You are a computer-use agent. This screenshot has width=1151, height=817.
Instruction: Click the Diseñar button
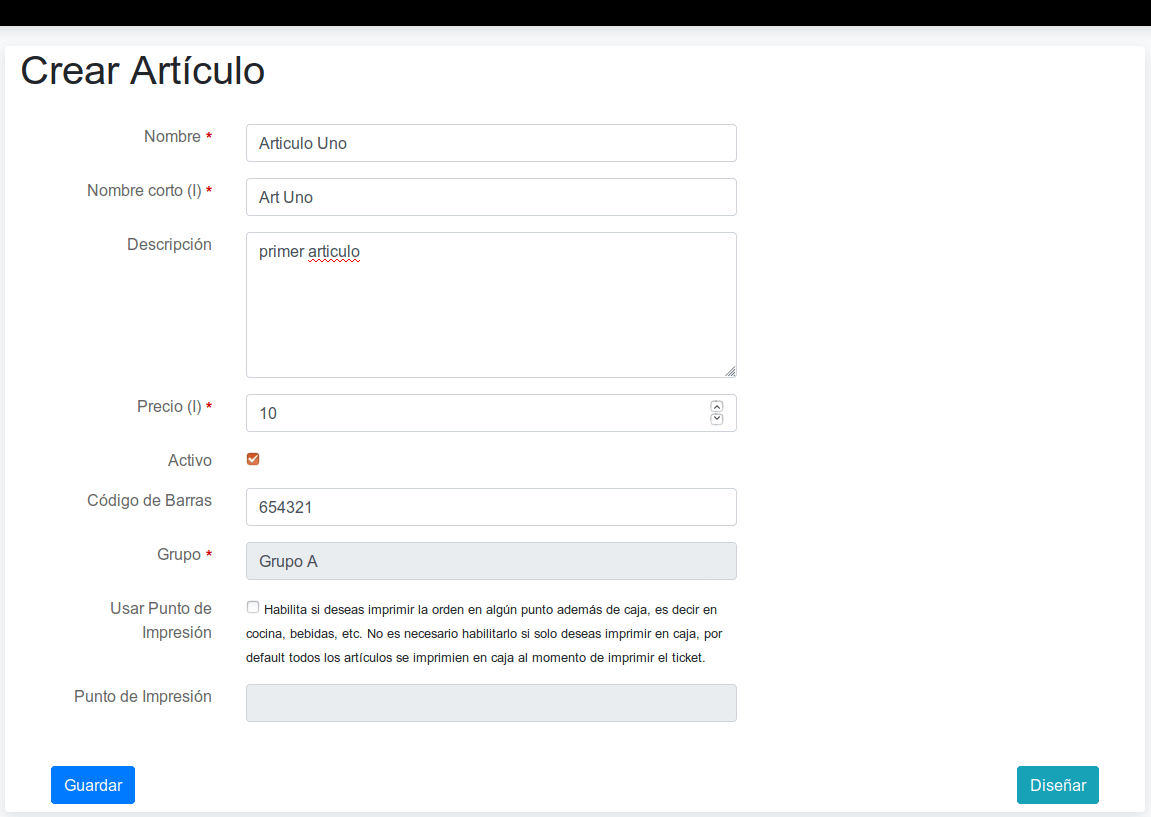point(1057,785)
